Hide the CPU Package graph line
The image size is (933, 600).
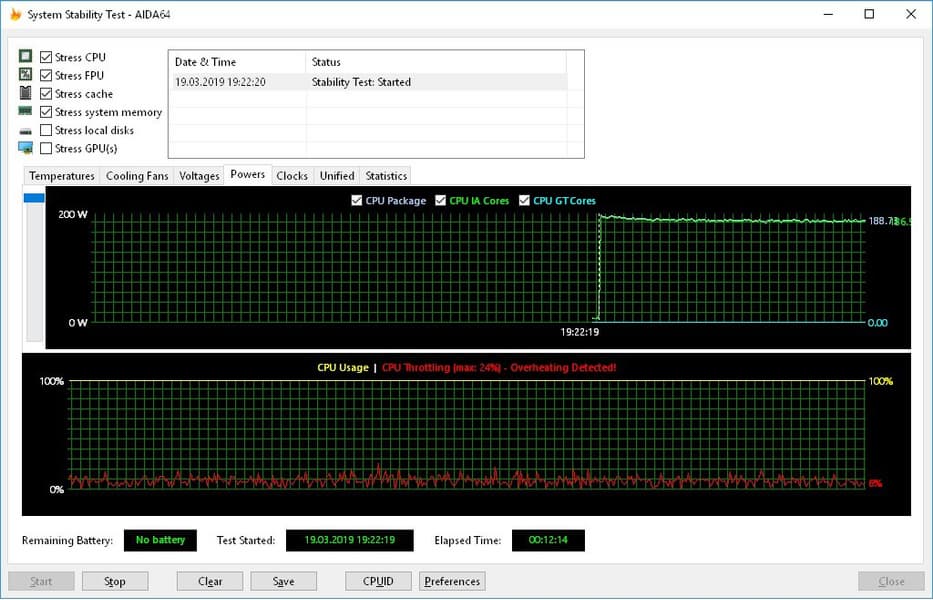click(x=356, y=201)
